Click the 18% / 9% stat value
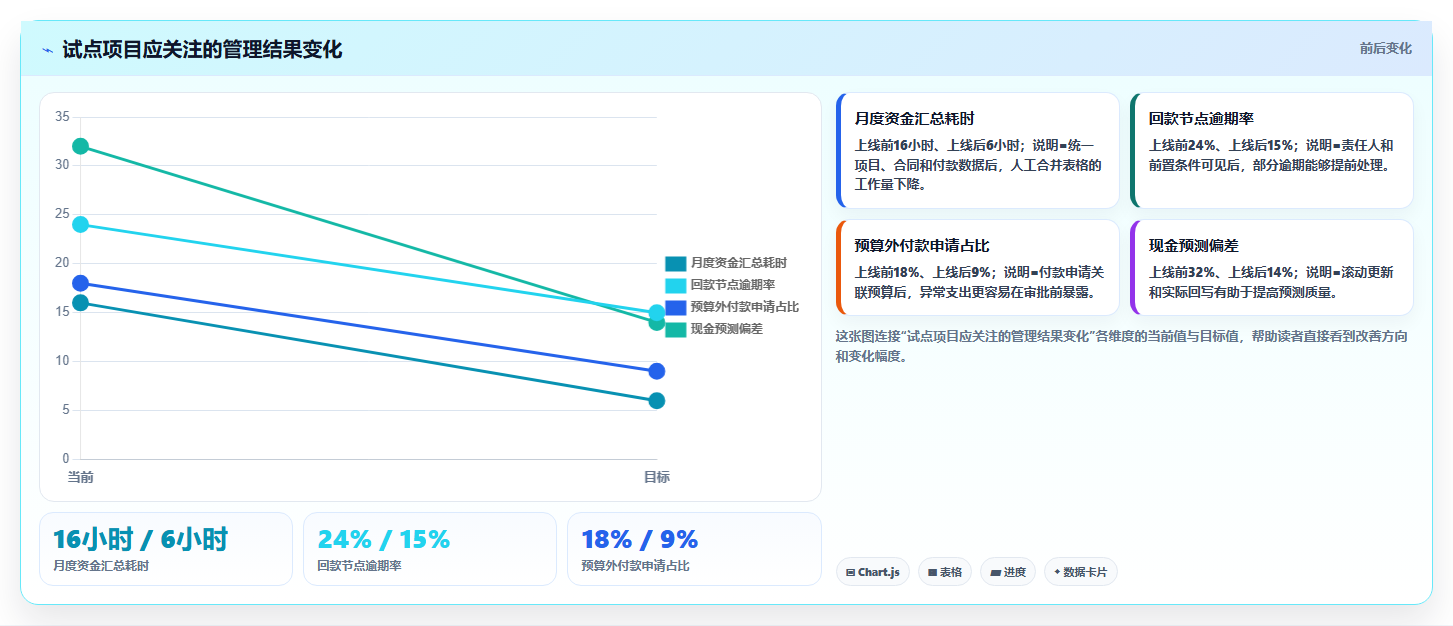 pyautogui.click(x=639, y=540)
